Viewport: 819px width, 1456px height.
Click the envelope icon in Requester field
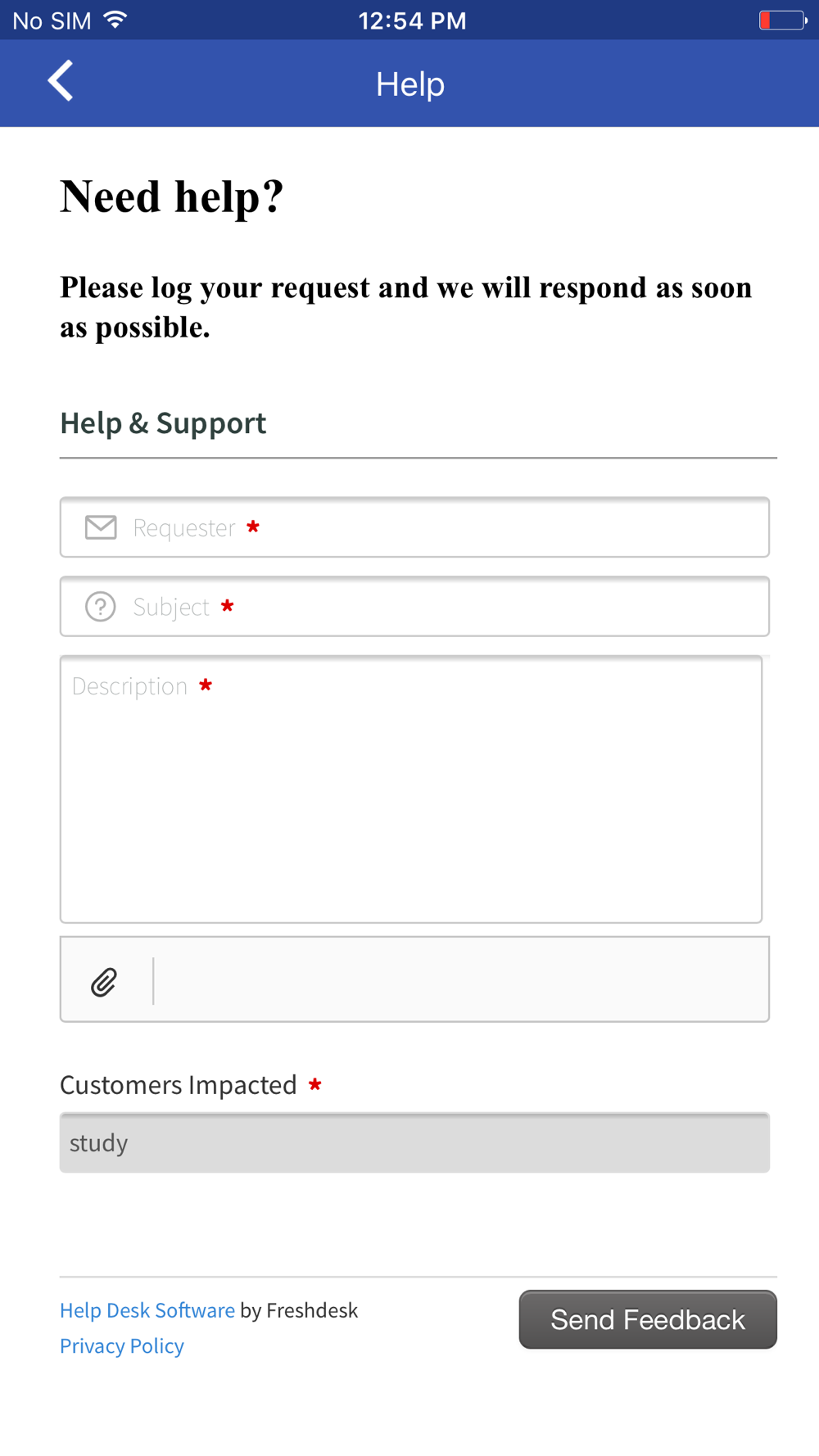pyautogui.click(x=101, y=527)
